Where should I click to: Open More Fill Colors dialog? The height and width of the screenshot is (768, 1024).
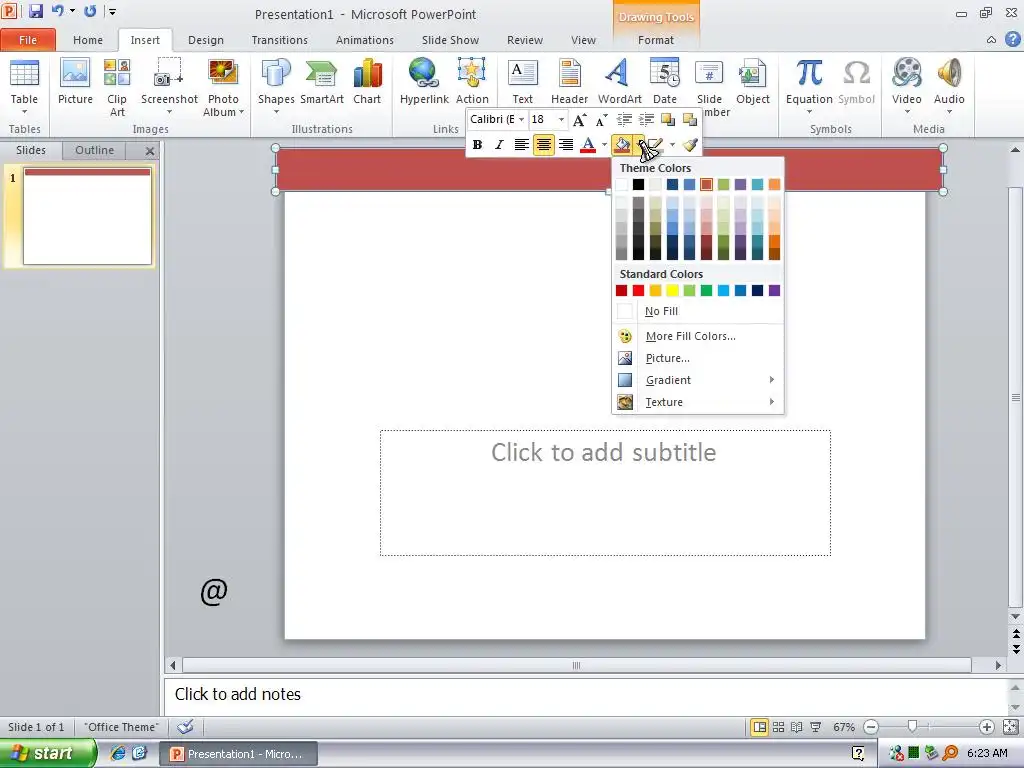click(697, 336)
